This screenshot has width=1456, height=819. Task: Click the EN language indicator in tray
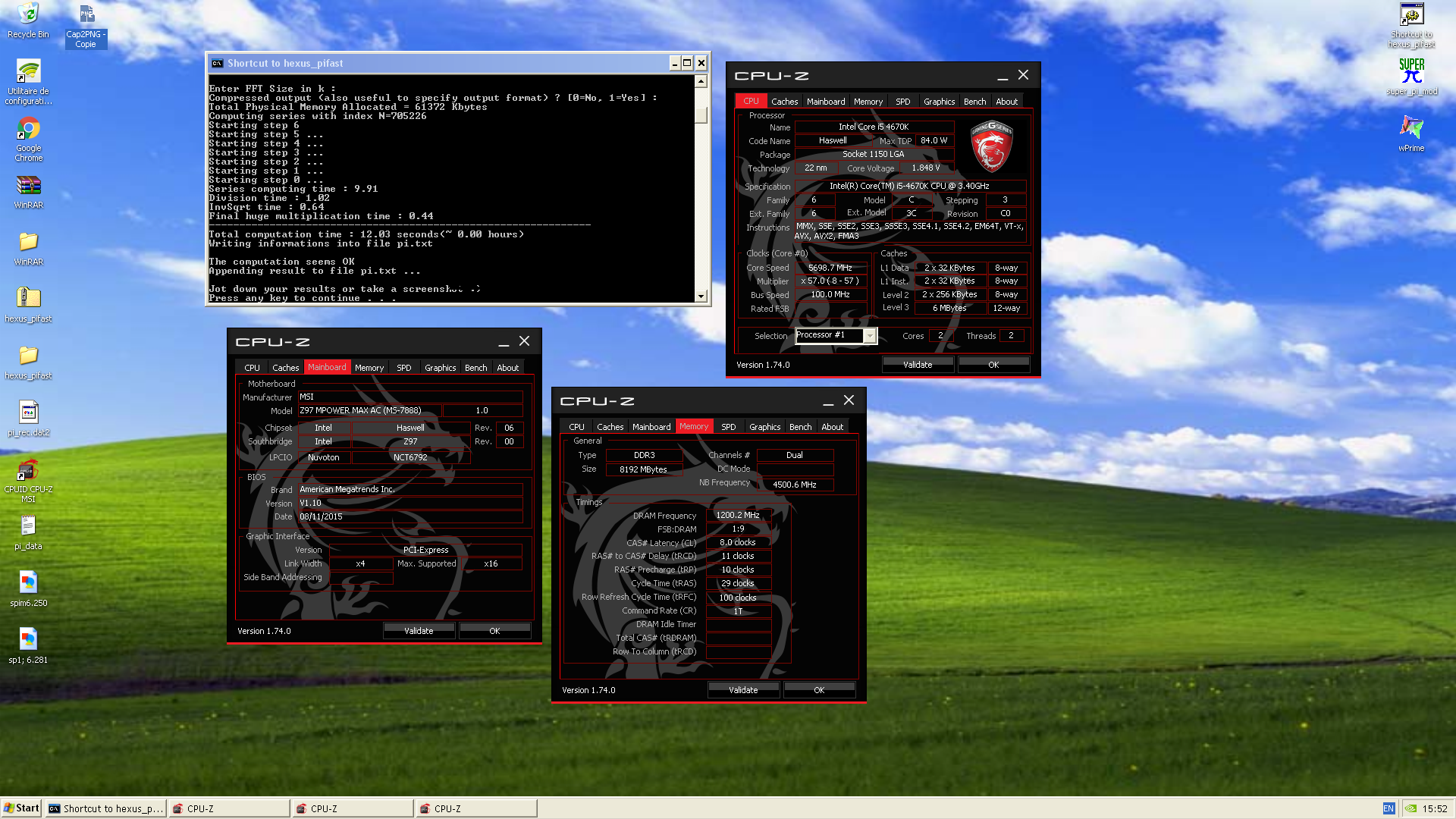(x=1389, y=808)
